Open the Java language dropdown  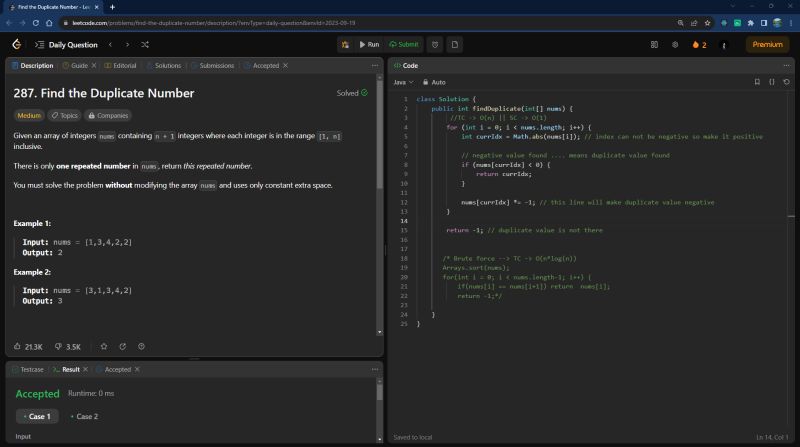click(403, 82)
